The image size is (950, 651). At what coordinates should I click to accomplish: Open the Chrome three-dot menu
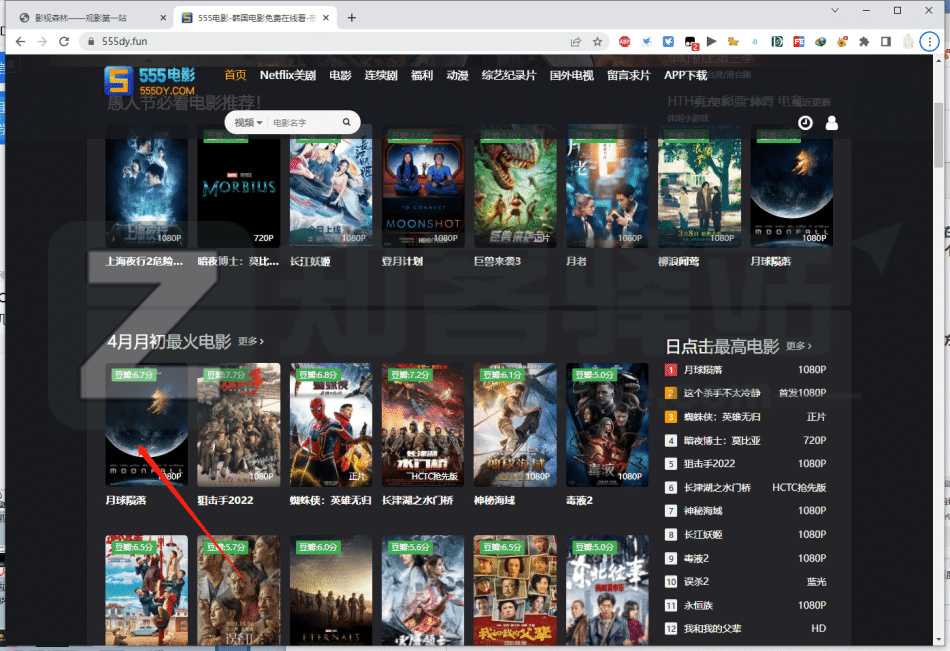(x=931, y=42)
